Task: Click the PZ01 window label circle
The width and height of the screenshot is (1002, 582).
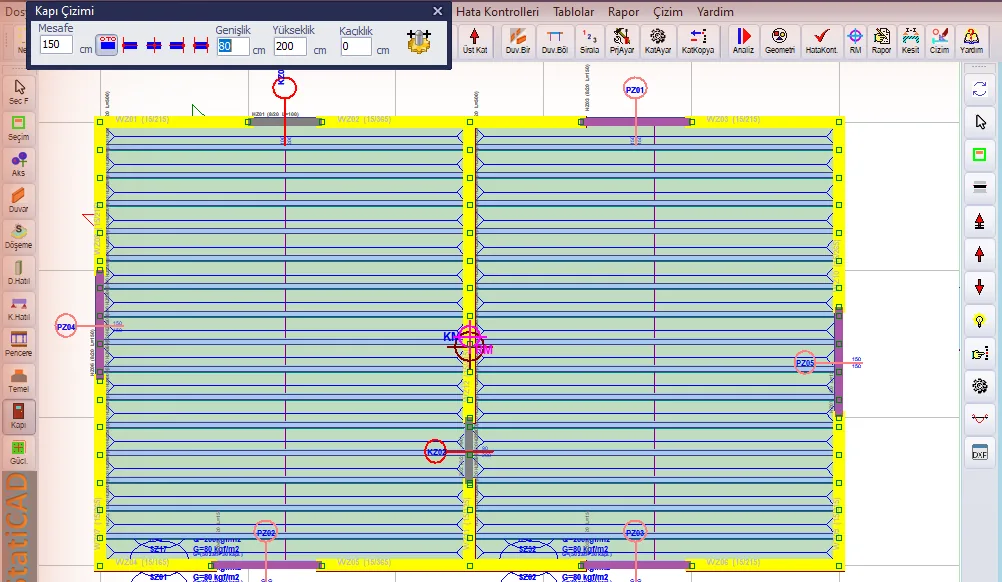Action: point(635,89)
